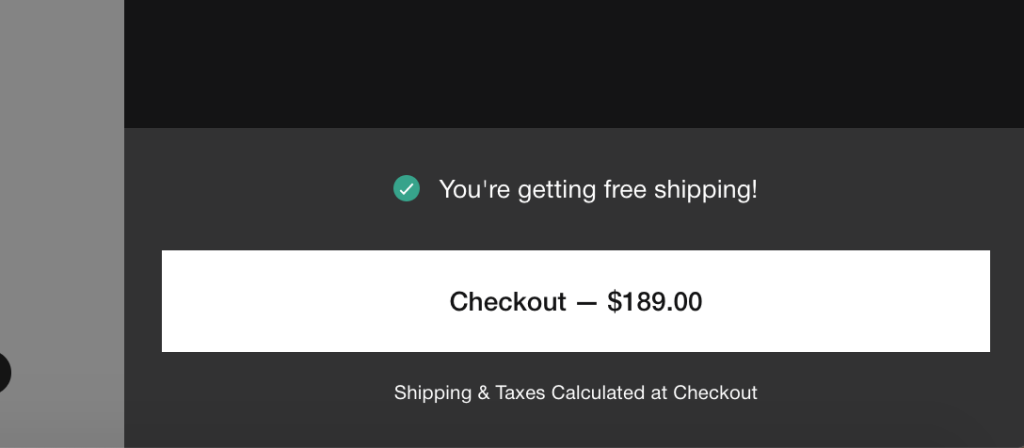Viewport: 1024px width, 448px height.
Task: Click "Calculated at Checkout" in the footer note
Action: click(654, 392)
